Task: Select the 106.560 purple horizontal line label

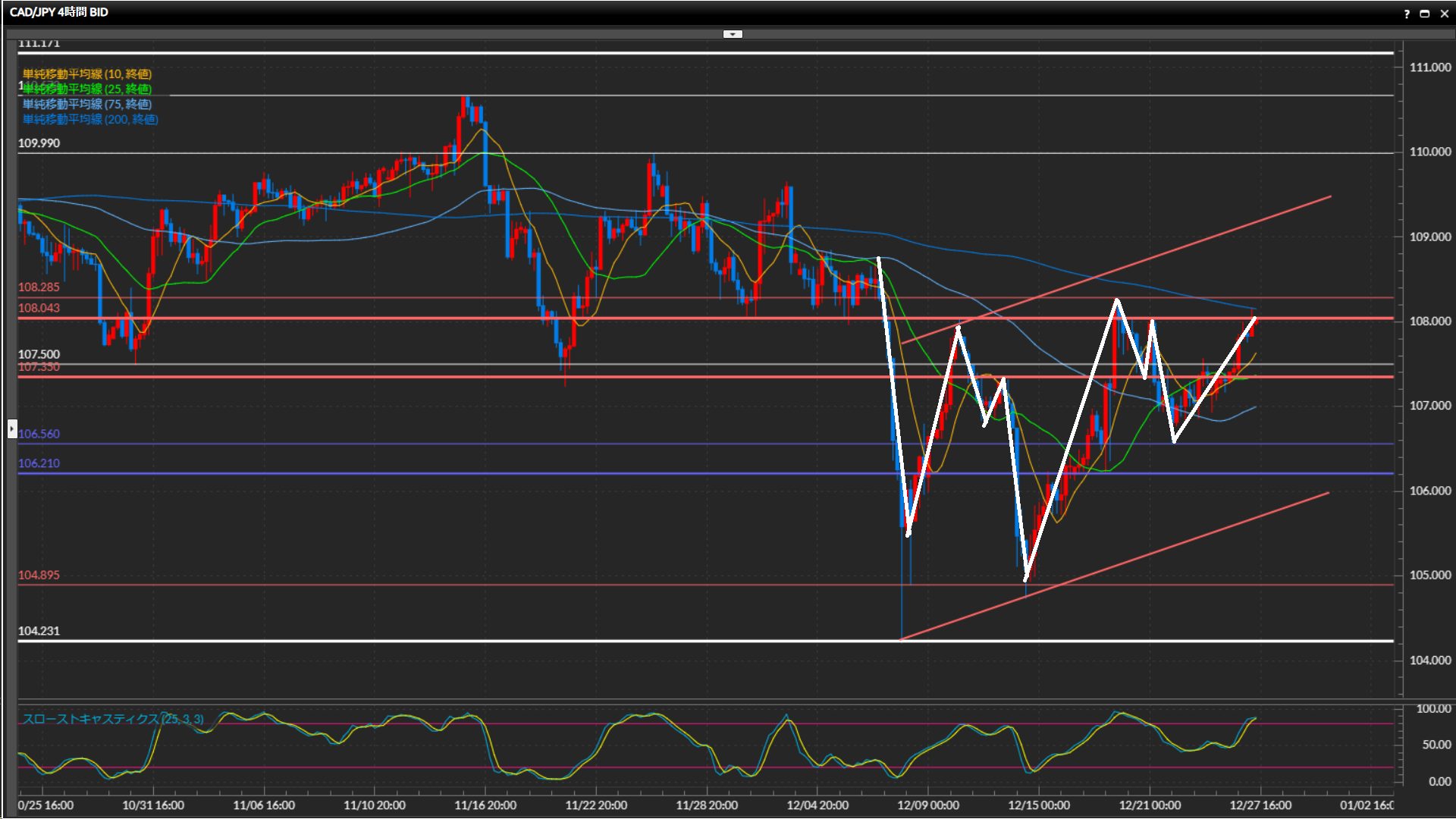Action: (x=39, y=434)
